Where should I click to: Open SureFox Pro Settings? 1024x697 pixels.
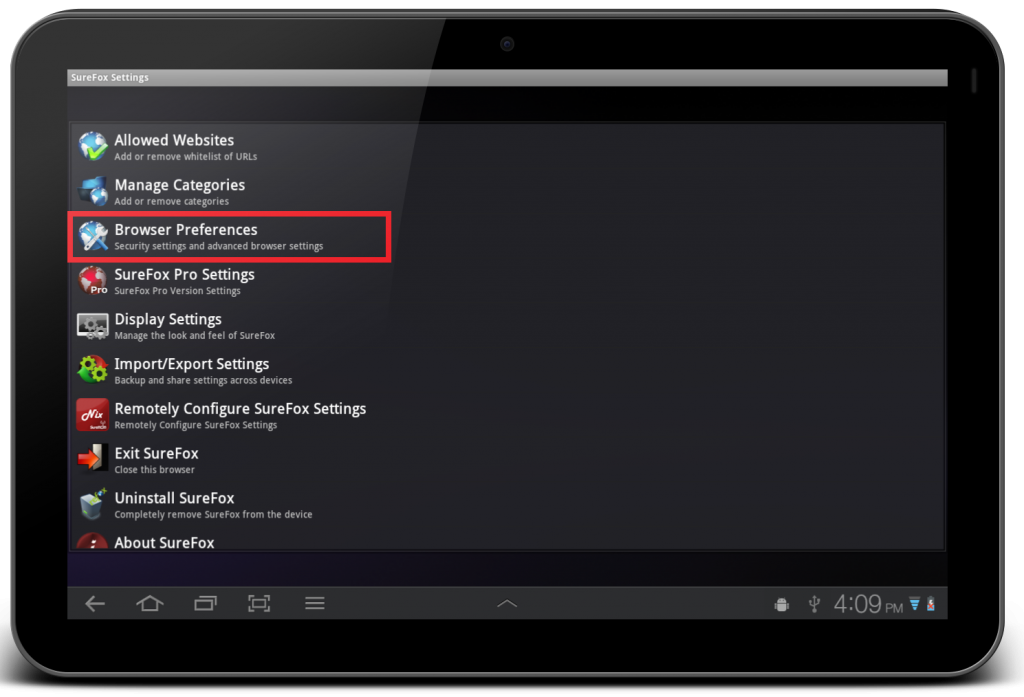pos(507,281)
